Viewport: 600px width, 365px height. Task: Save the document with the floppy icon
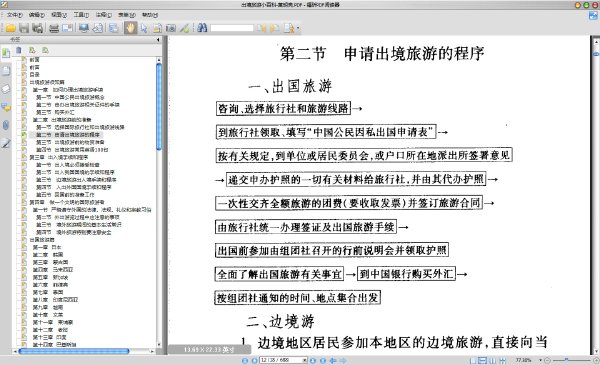(24, 28)
